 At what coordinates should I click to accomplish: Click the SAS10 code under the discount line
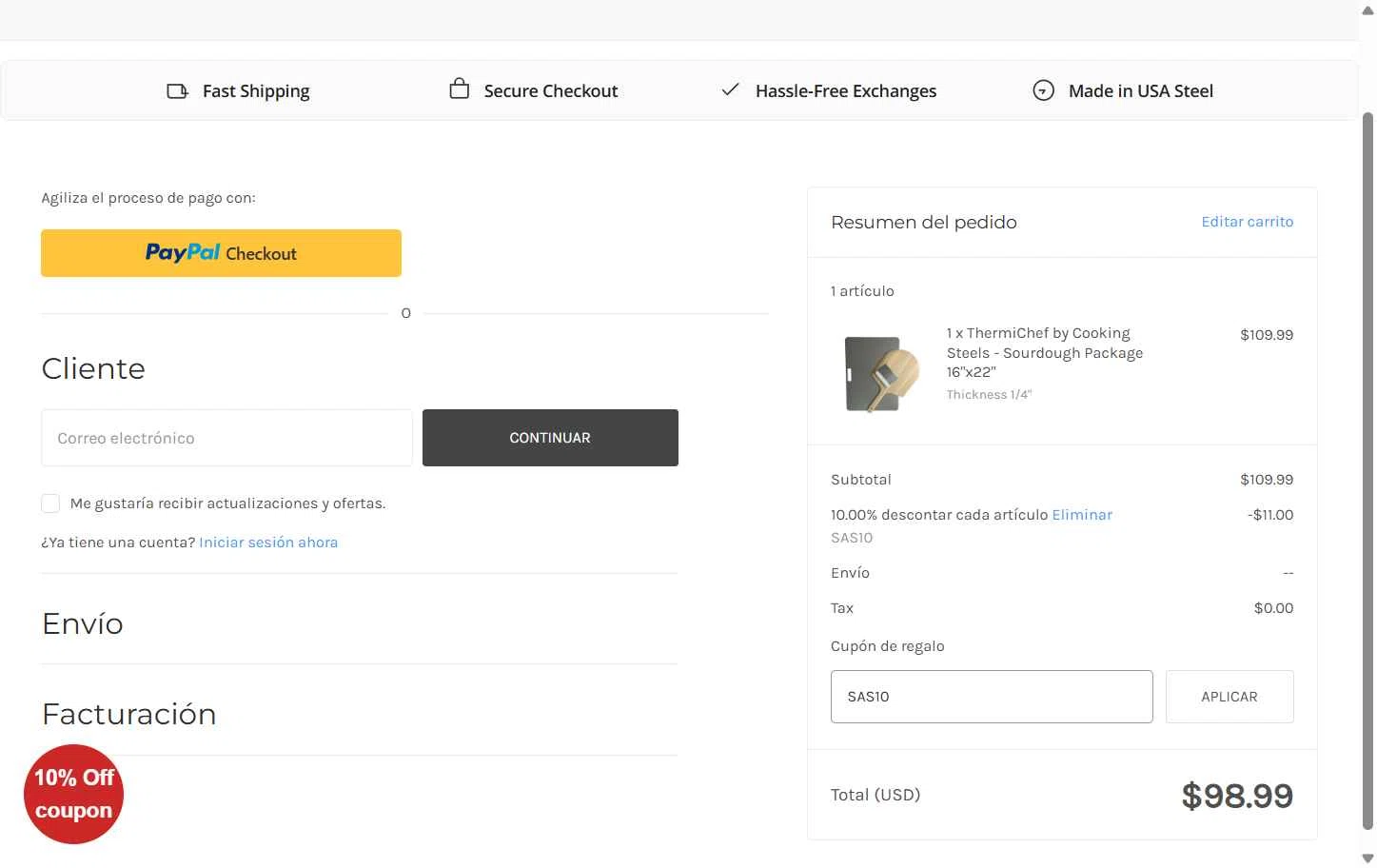[852, 538]
